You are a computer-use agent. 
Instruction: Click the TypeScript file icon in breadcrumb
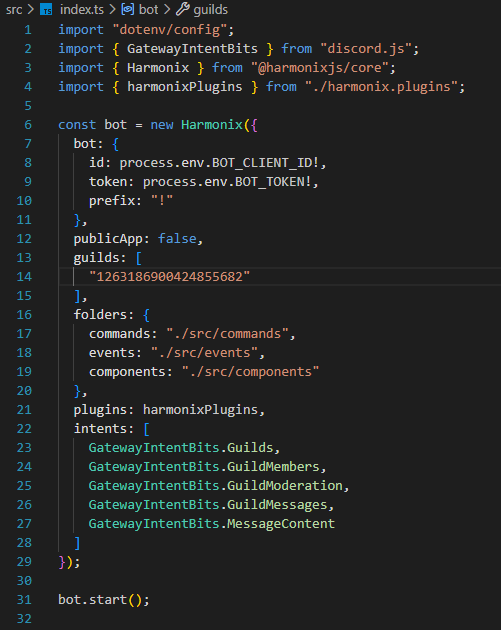coord(46,10)
